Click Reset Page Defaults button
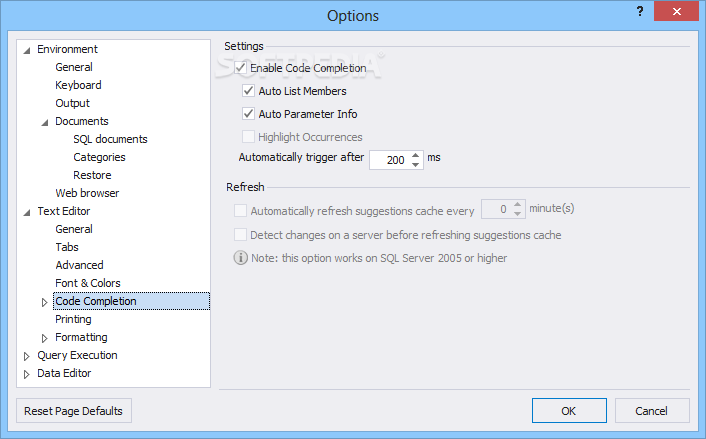The height and width of the screenshot is (439, 706). pos(74,411)
